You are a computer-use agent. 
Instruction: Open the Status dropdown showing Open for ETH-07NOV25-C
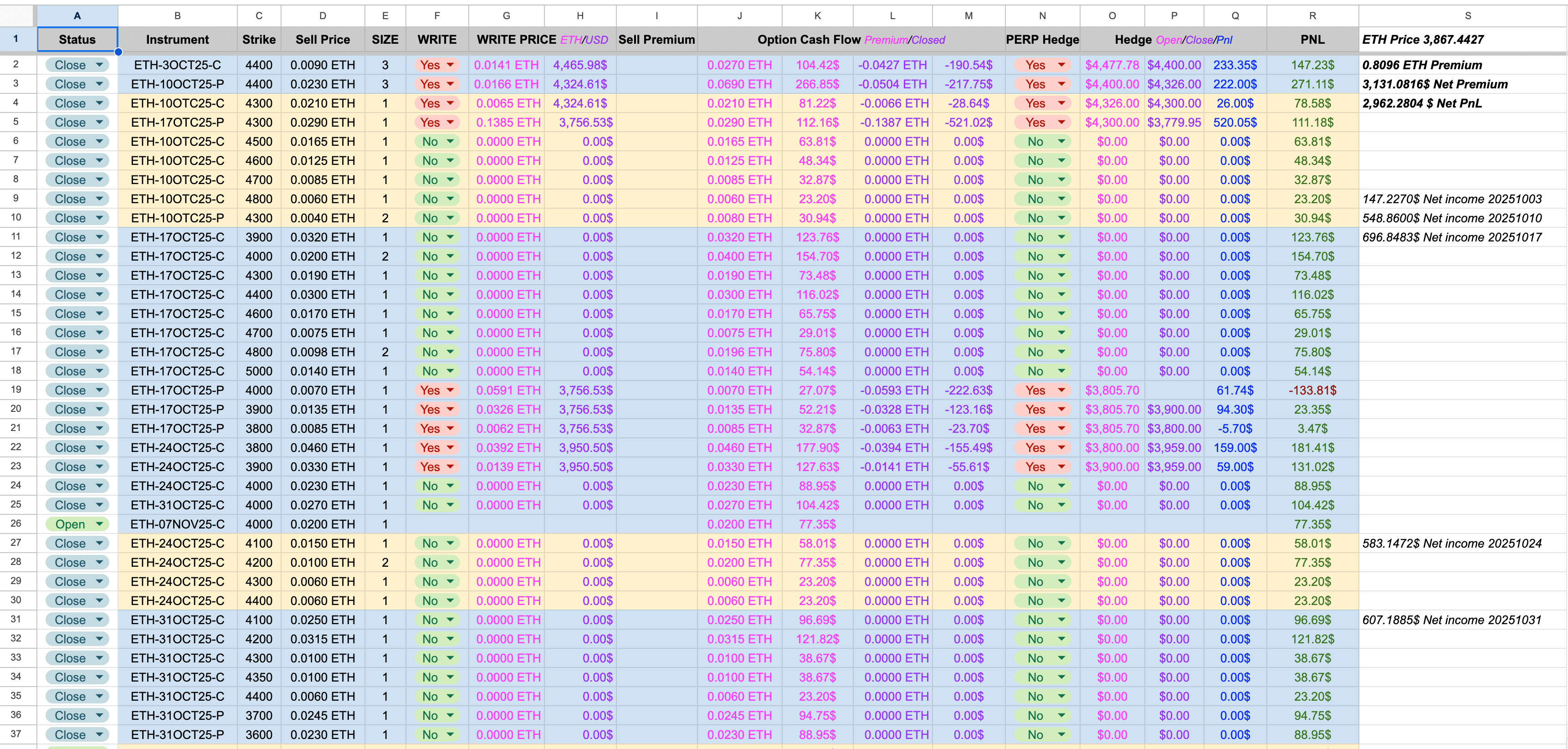tap(77, 523)
